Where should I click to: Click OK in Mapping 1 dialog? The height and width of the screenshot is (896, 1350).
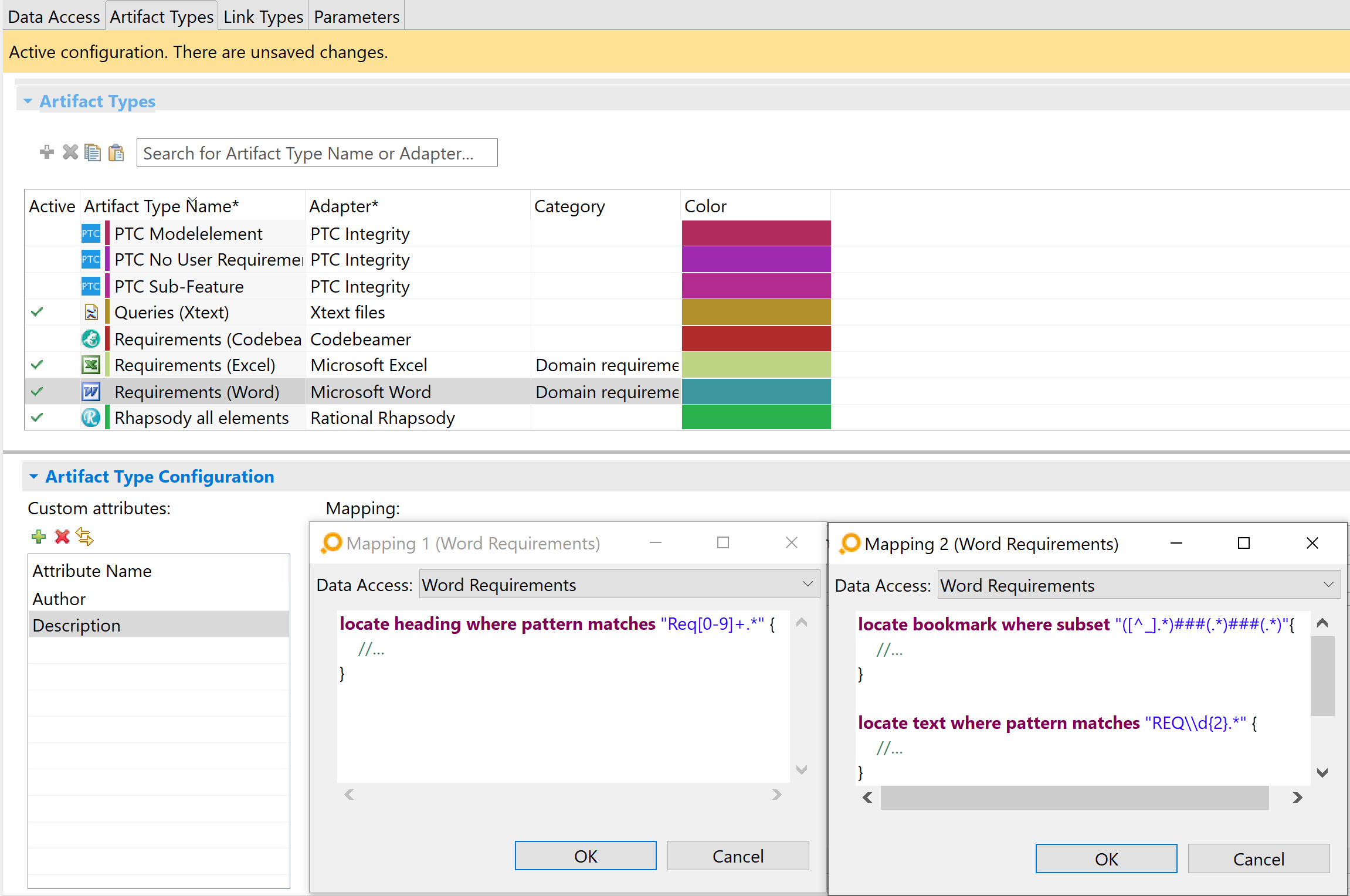pos(585,856)
